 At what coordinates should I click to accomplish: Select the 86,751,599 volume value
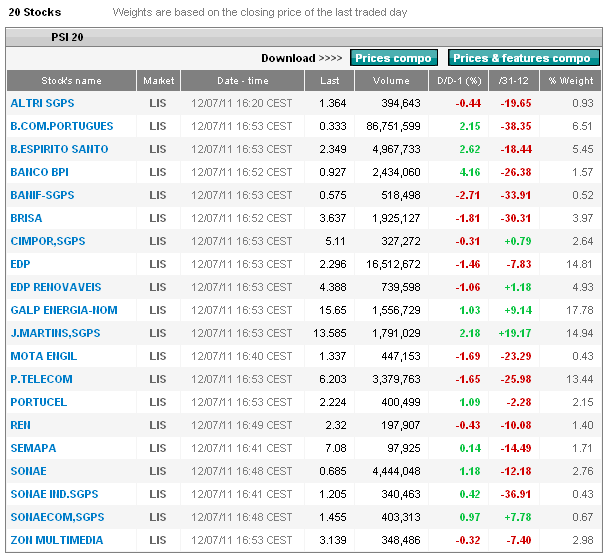(393, 126)
